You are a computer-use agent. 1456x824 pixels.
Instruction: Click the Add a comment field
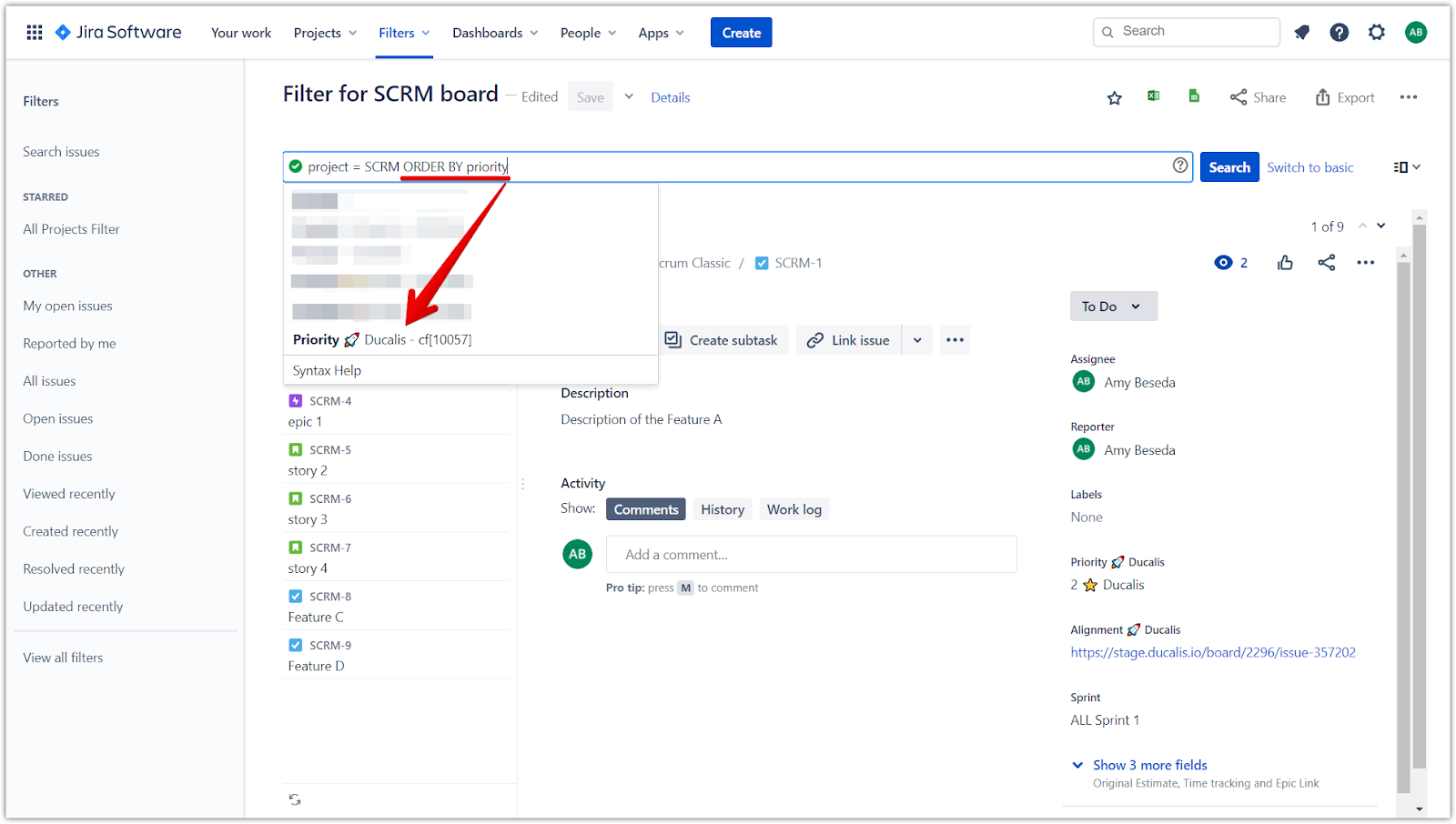[x=811, y=554]
